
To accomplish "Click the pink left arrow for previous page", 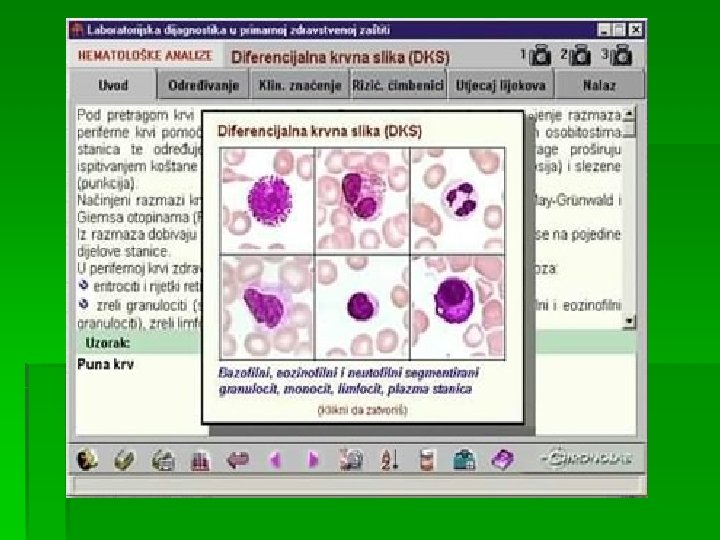I will 276,459.
